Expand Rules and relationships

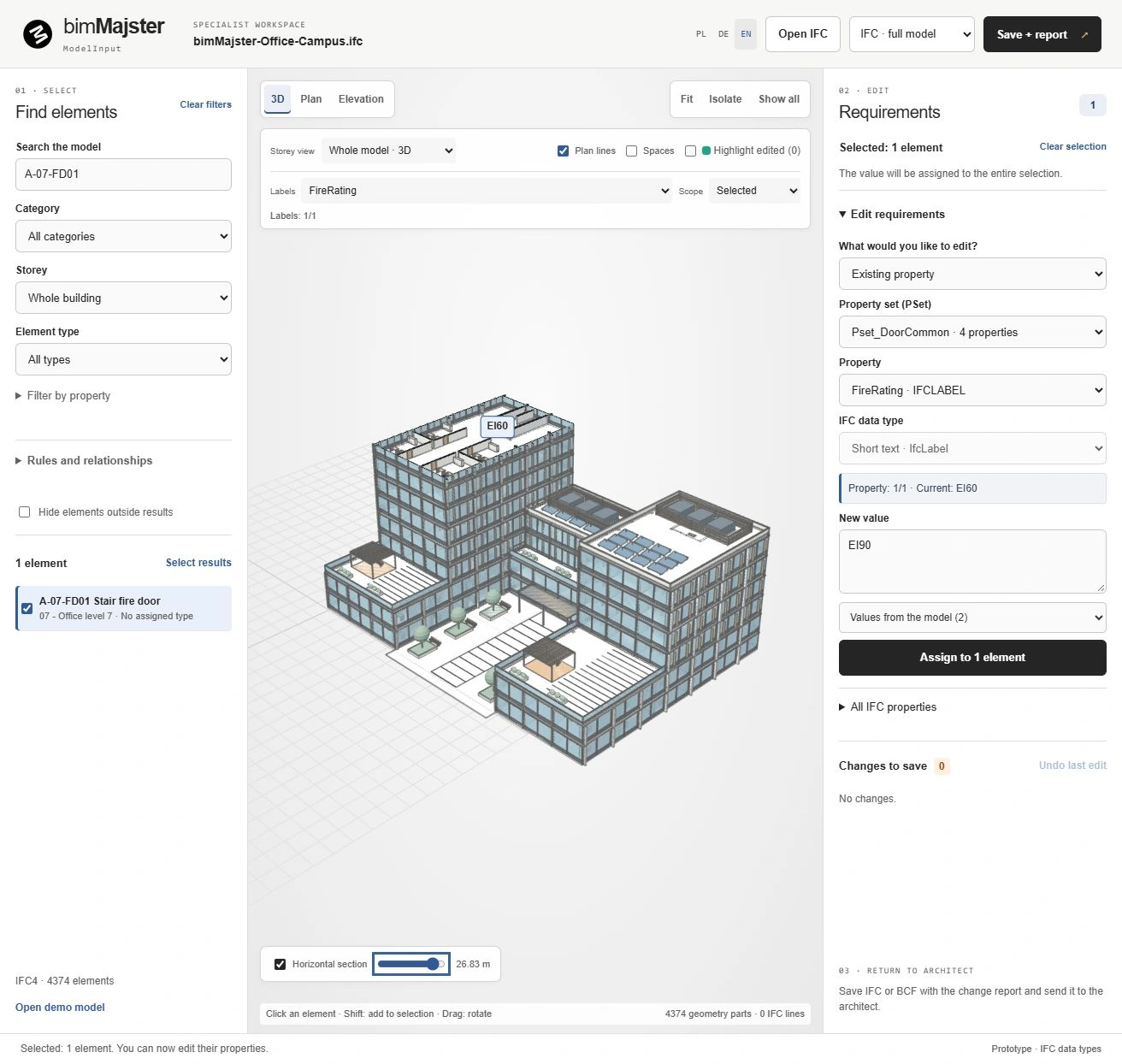point(84,460)
